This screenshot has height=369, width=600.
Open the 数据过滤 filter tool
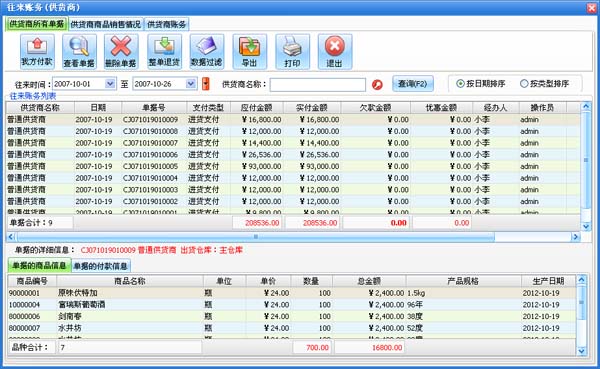207,51
